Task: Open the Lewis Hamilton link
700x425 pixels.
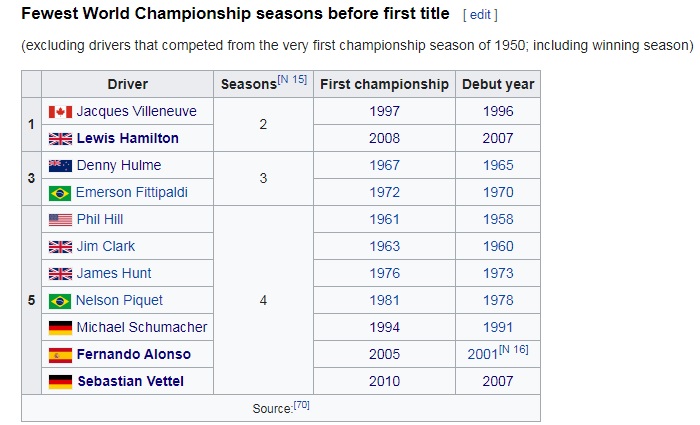Action: (x=127, y=138)
